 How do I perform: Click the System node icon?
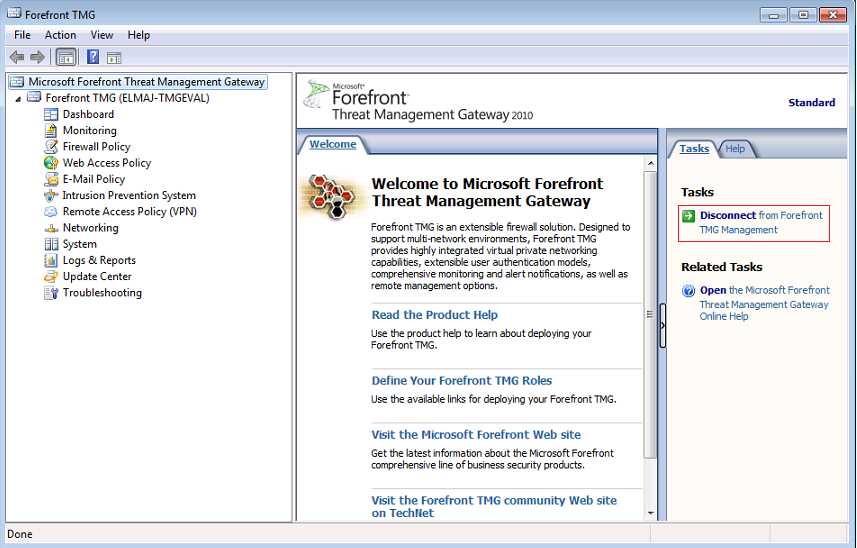click(x=51, y=244)
